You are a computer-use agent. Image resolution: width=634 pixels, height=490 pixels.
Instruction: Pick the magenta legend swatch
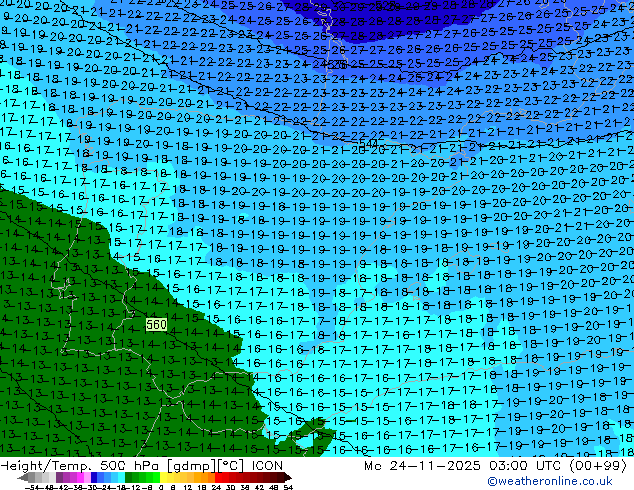pyautogui.click(x=80, y=477)
